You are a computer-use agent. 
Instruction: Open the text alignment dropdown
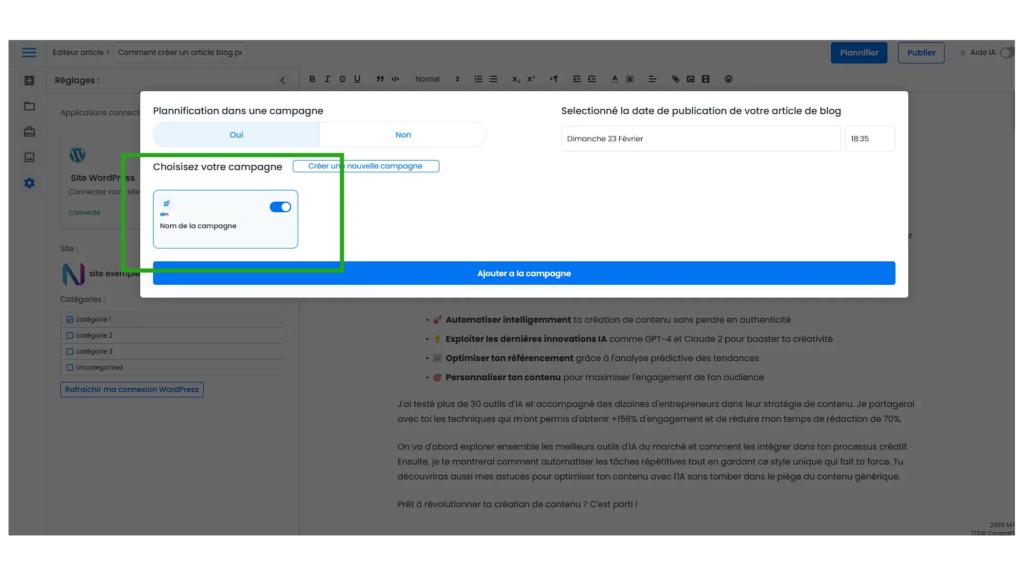pos(652,79)
